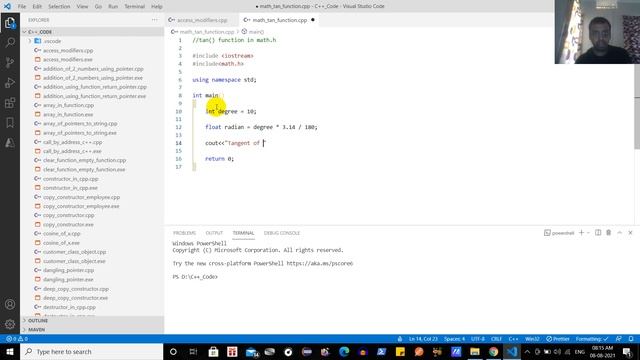Screen dimensions: 640x360
Task: Select the math_tan_function.cpp editor tab
Action: pos(279,20)
